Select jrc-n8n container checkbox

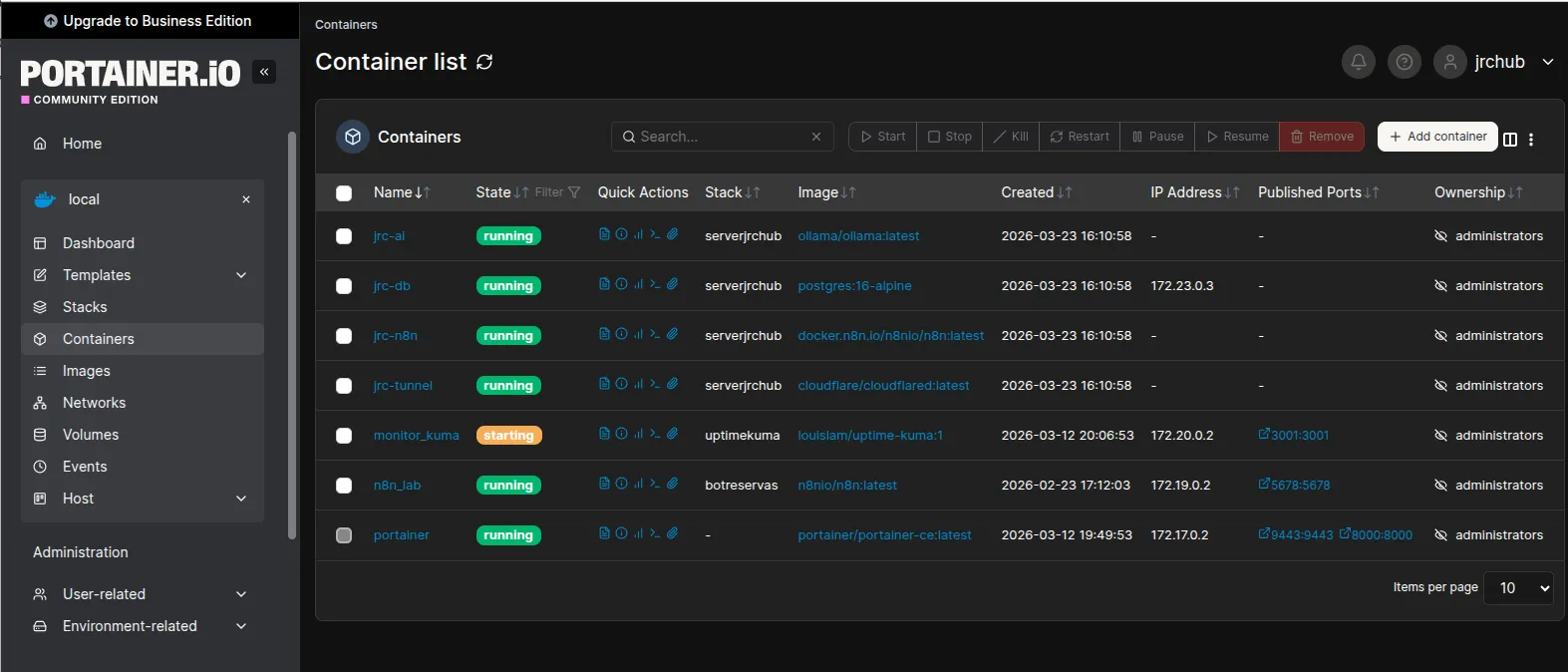tap(344, 336)
